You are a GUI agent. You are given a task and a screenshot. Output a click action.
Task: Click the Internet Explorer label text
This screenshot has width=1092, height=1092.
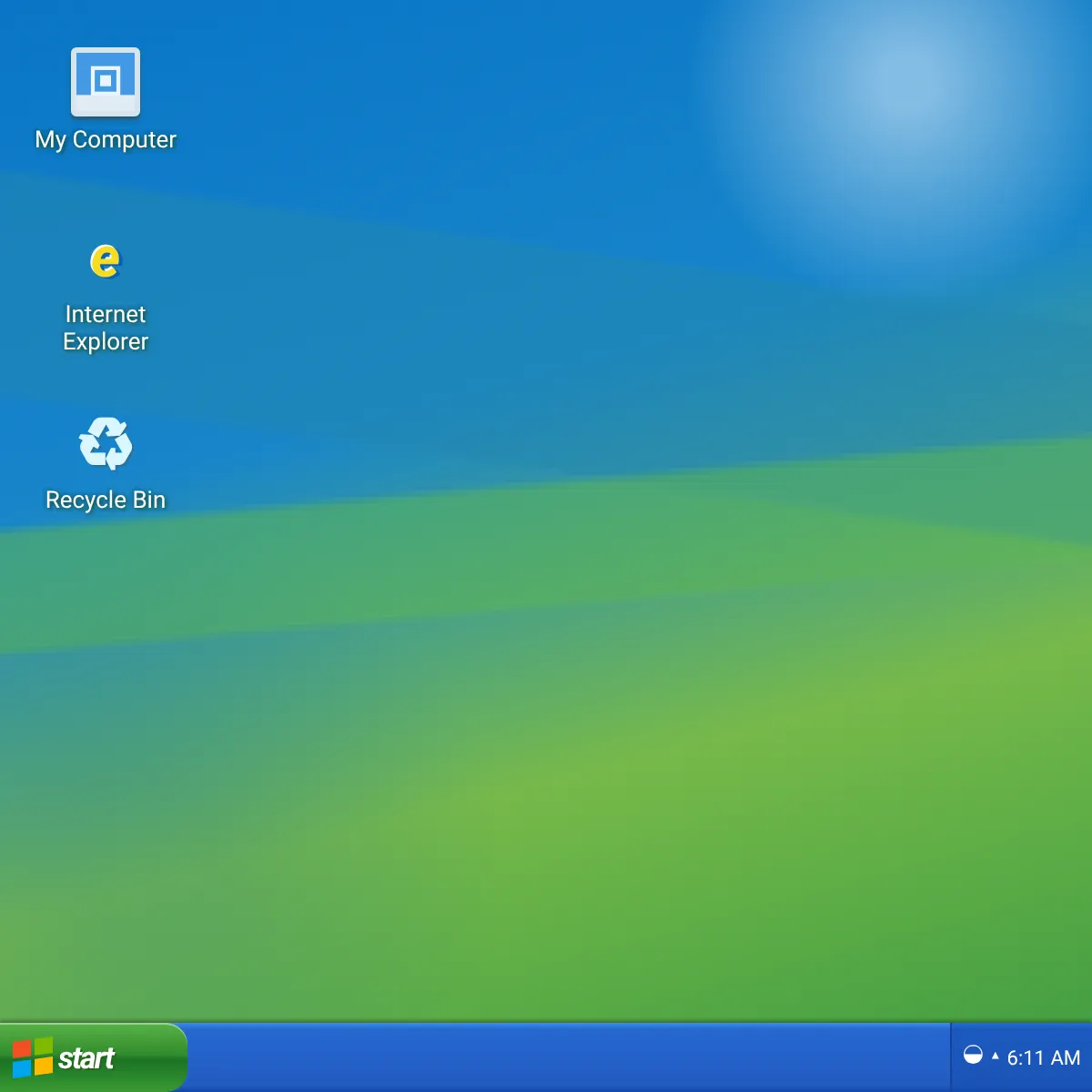[x=106, y=328]
